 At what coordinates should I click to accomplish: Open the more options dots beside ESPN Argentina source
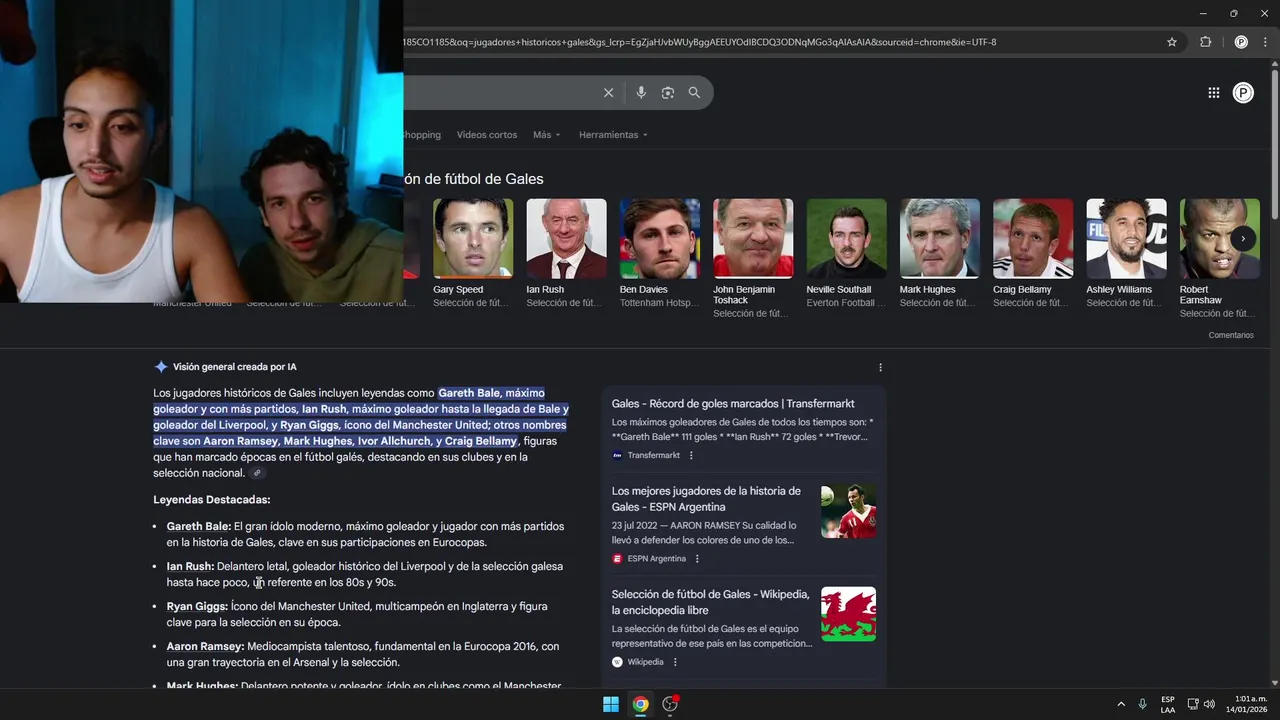click(x=697, y=559)
